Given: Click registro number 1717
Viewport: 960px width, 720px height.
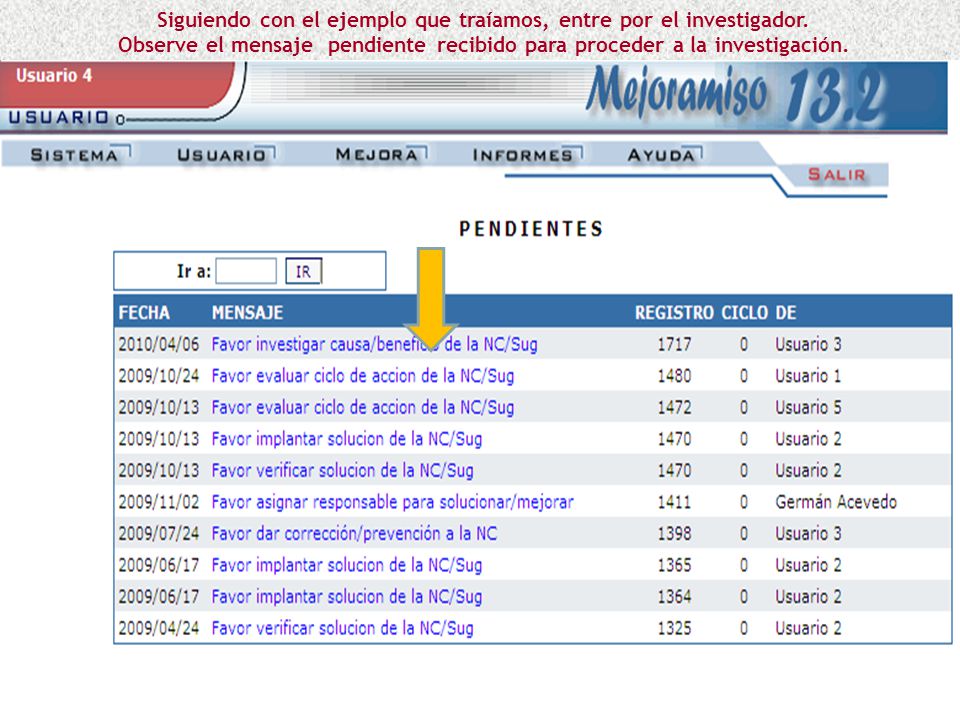Looking at the screenshot, I should (674, 344).
